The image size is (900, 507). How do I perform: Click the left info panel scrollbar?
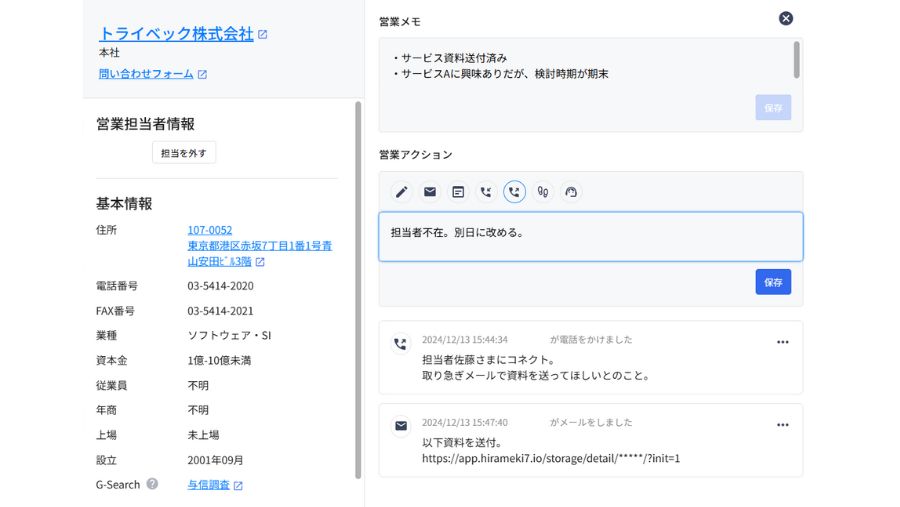pos(358,290)
